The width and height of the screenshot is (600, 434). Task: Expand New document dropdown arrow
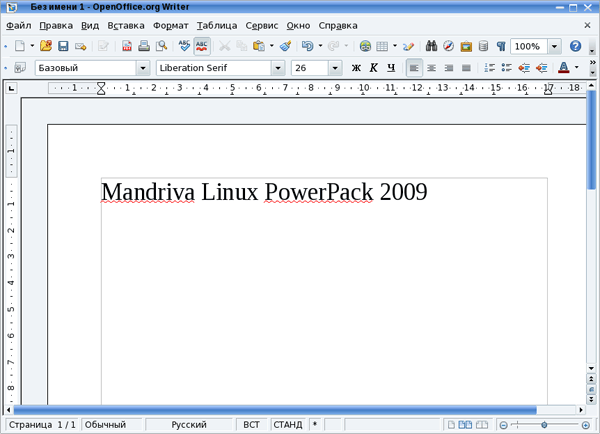pyautogui.click(x=32, y=46)
